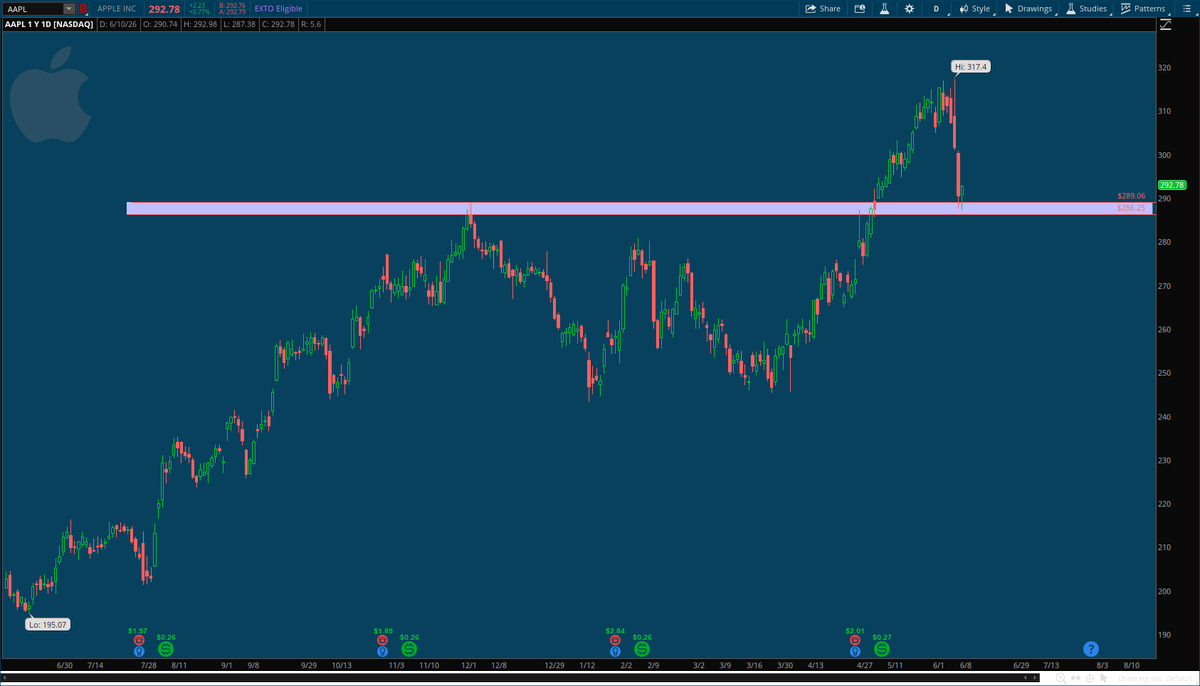
Task: Click the July conference call bulb icon
Action: click(138, 651)
